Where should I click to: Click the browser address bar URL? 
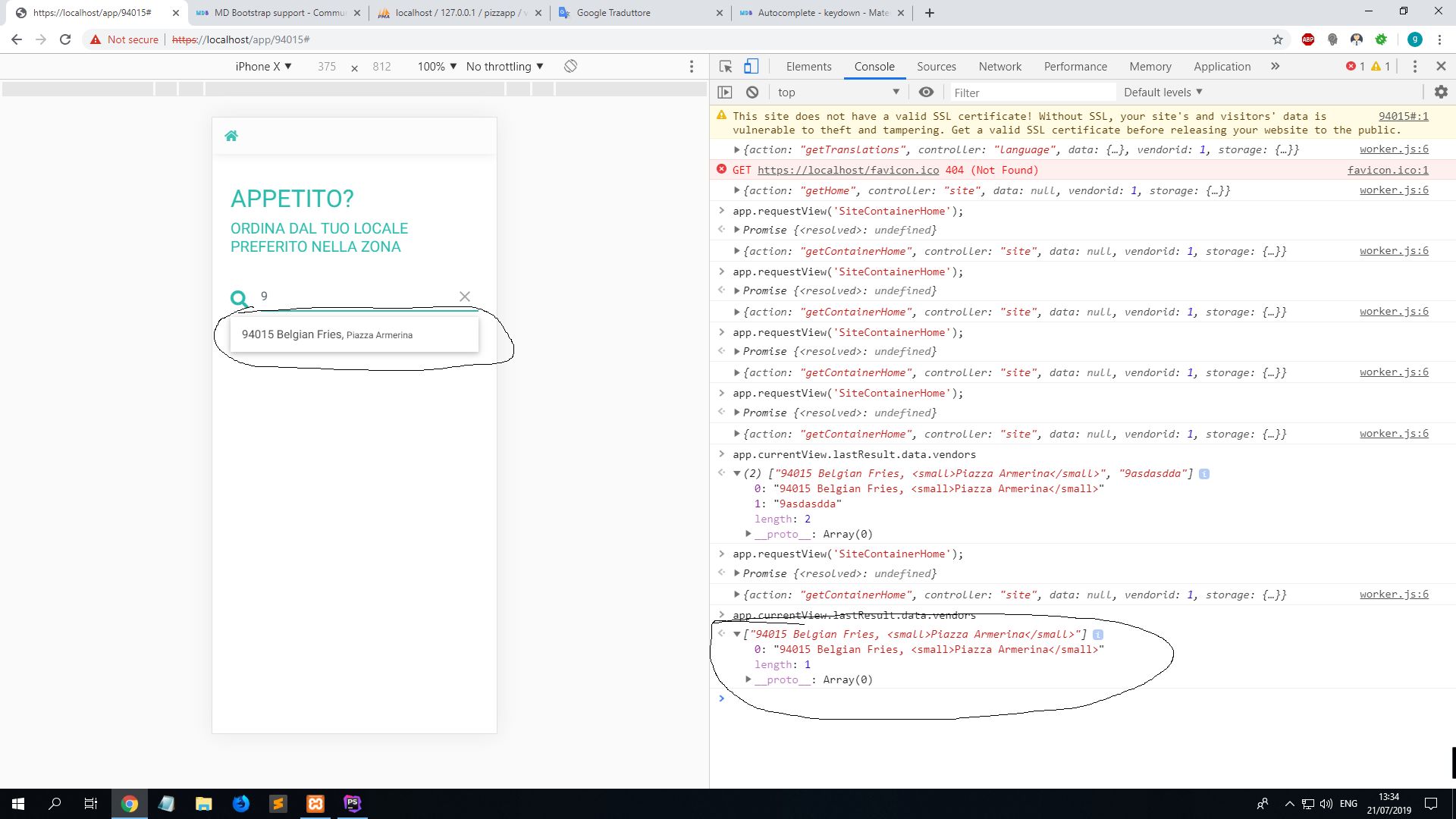[241, 39]
